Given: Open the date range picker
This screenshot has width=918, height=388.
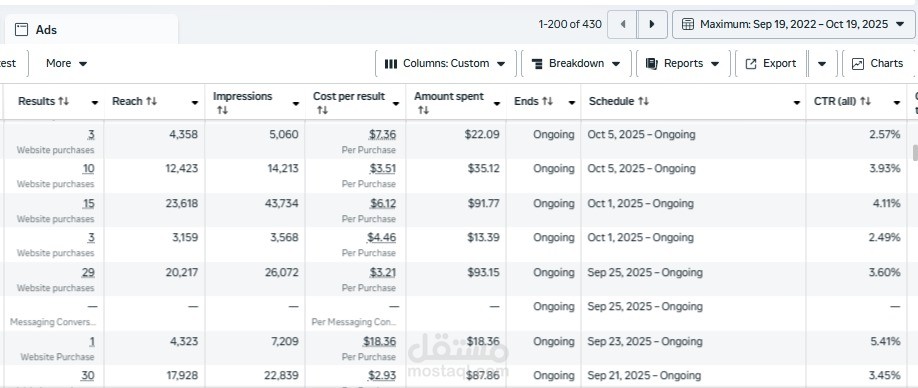Looking at the screenshot, I should pyautogui.click(x=793, y=25).
